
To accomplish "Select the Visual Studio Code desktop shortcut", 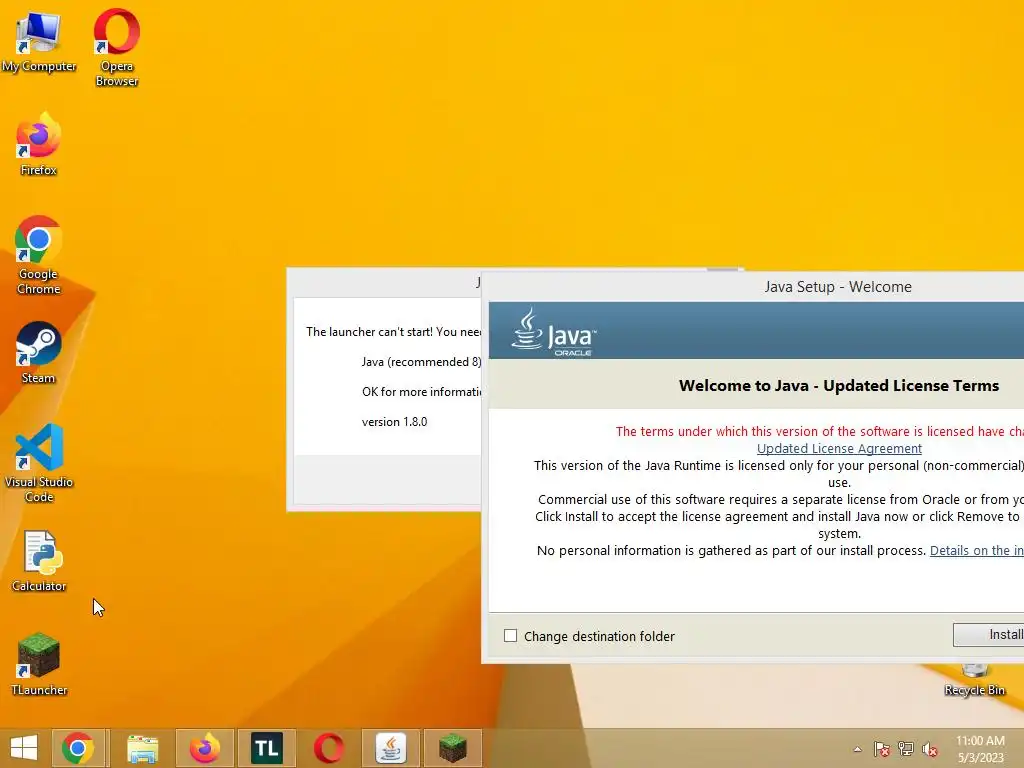I will 39,463.
